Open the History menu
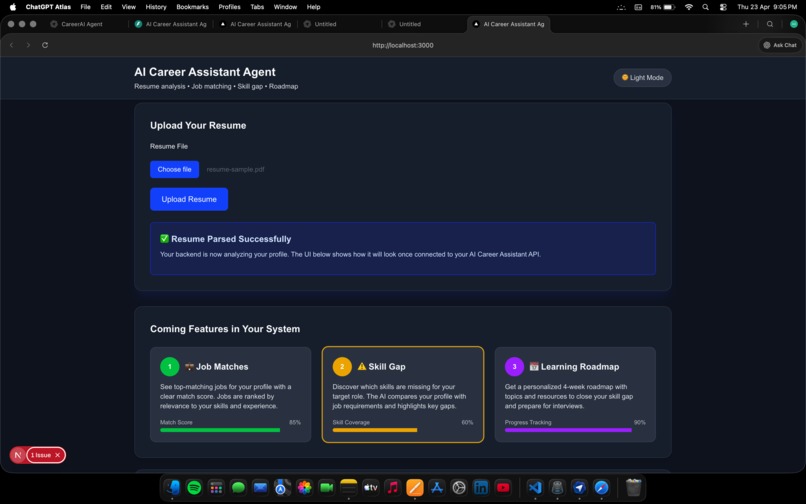Viewport: 806px width, 504px height. tap(156, 7)
